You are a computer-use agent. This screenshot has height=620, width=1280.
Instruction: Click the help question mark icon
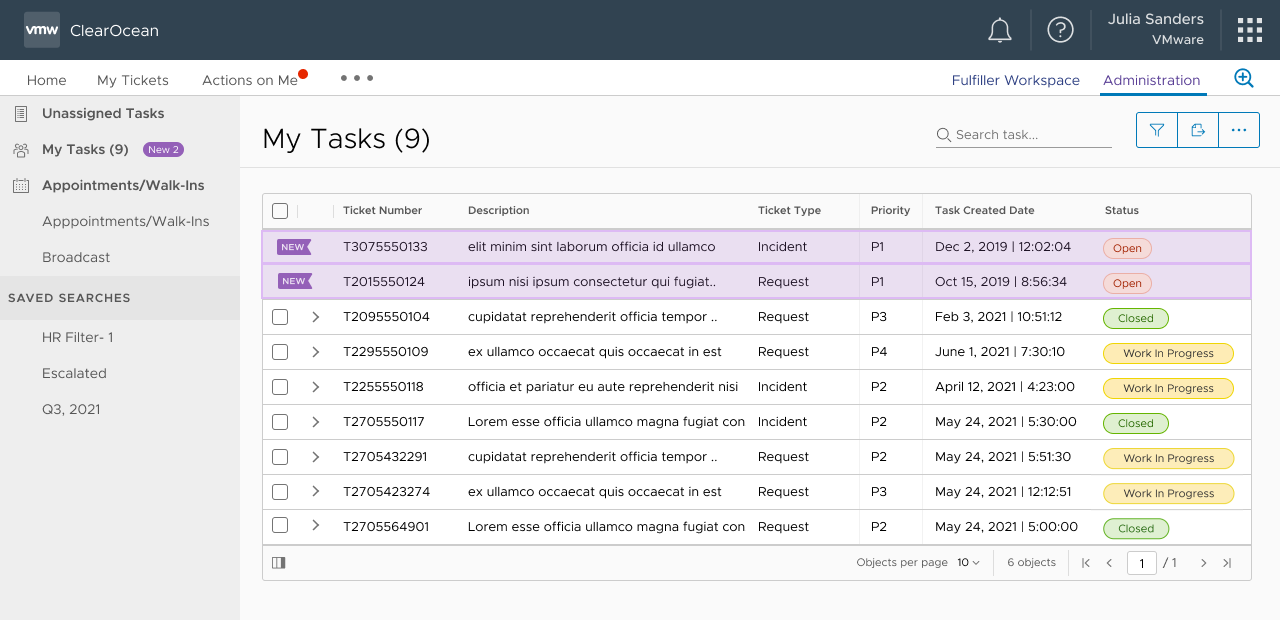(1060, 30)
